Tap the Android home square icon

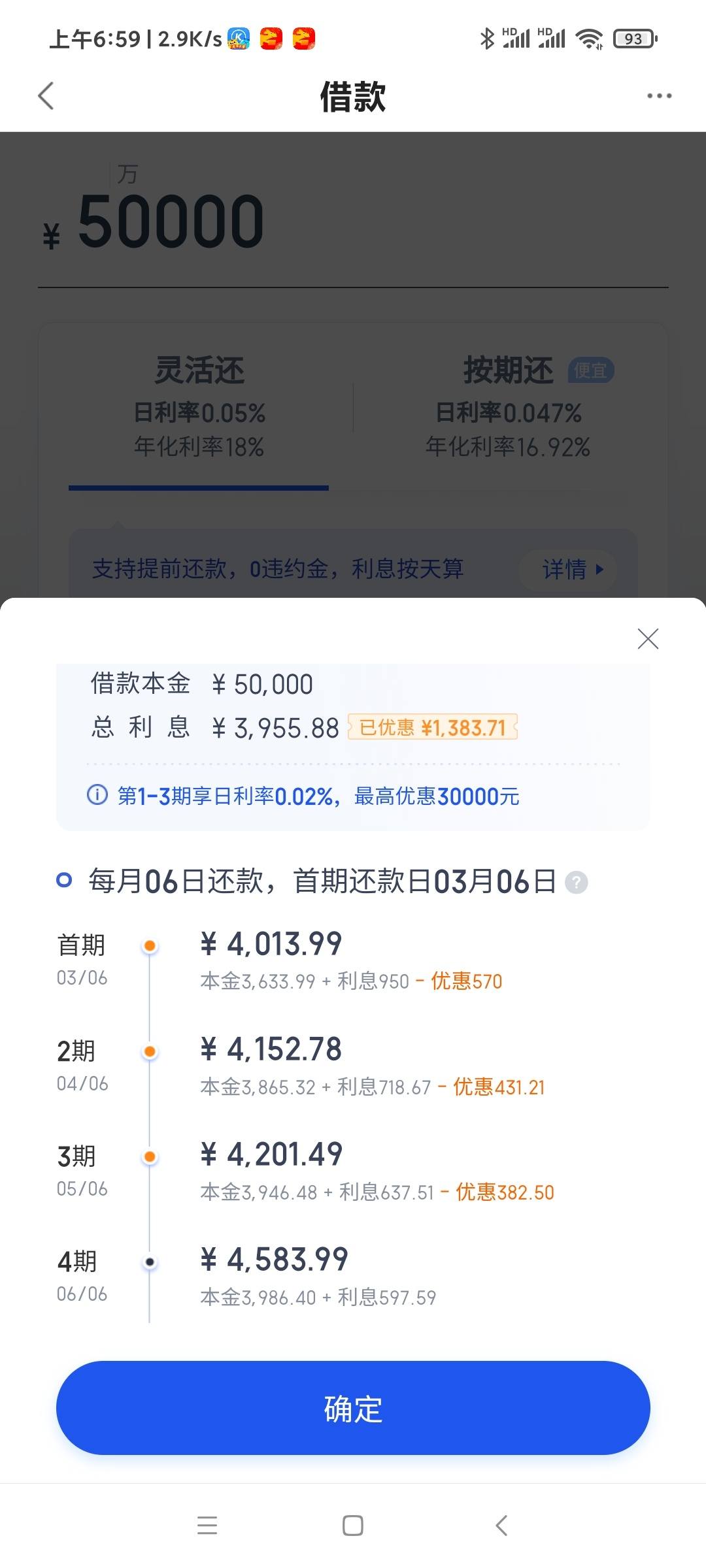353,1526
